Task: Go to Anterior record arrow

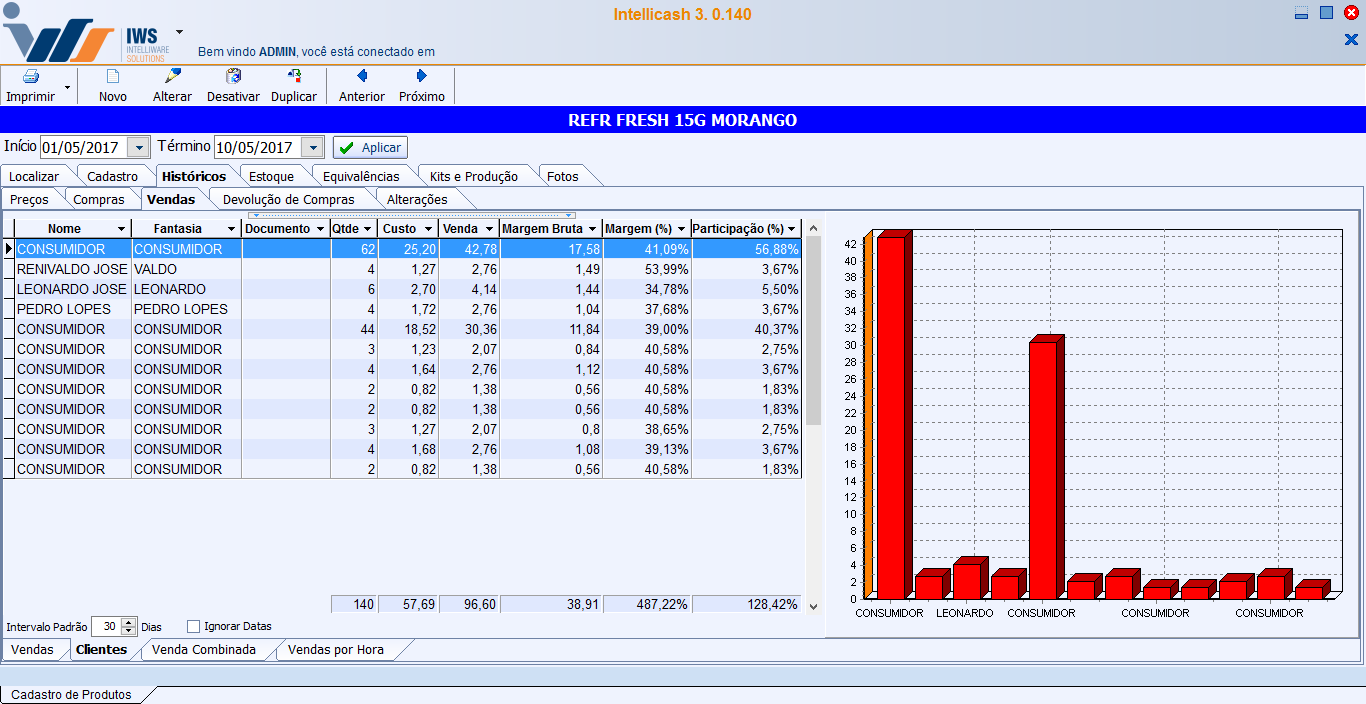Action: 362,76
